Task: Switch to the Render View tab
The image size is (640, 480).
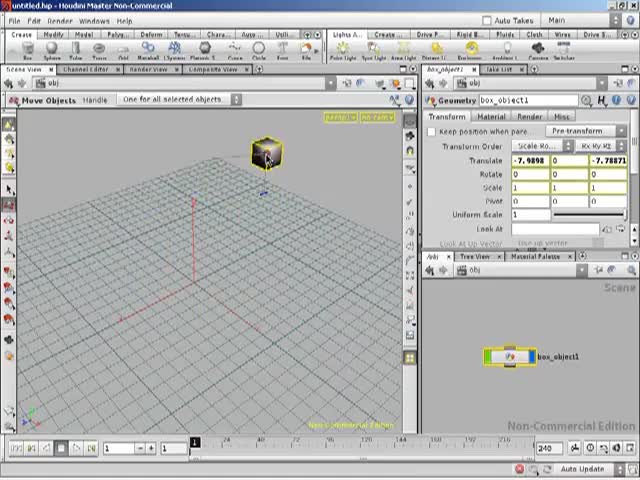Action: pos(149,69)
